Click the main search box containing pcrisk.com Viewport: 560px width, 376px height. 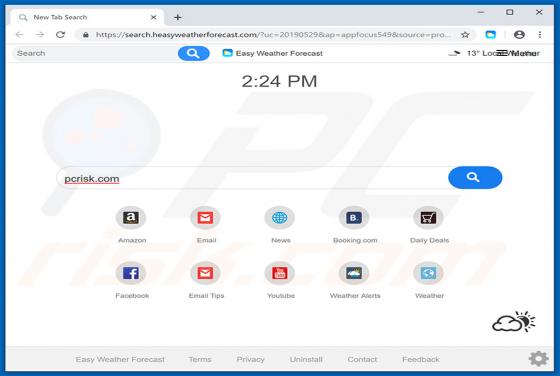pos(252,178)
